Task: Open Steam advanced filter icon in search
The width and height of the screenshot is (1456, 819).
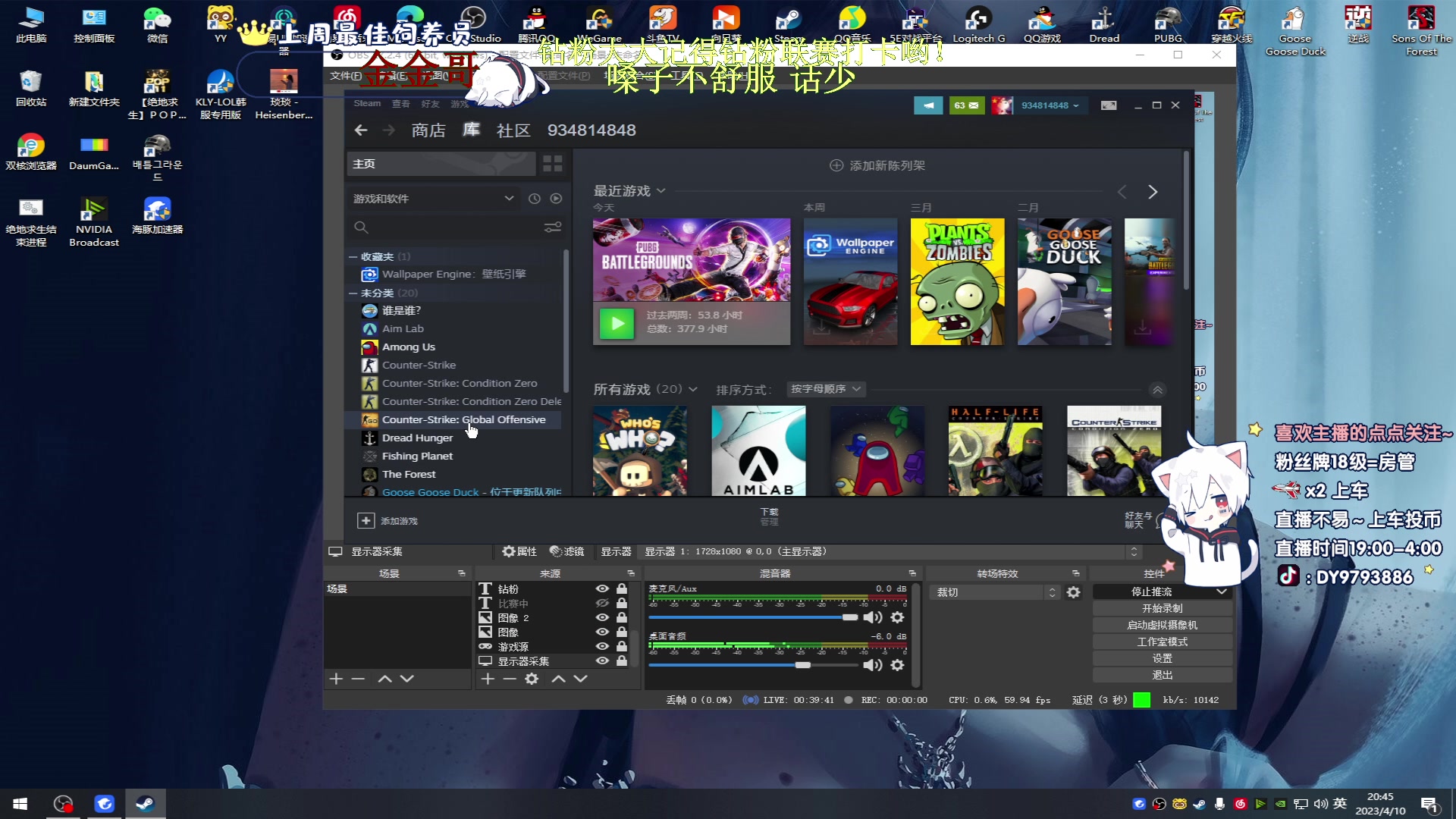Action: pos(553,227)
